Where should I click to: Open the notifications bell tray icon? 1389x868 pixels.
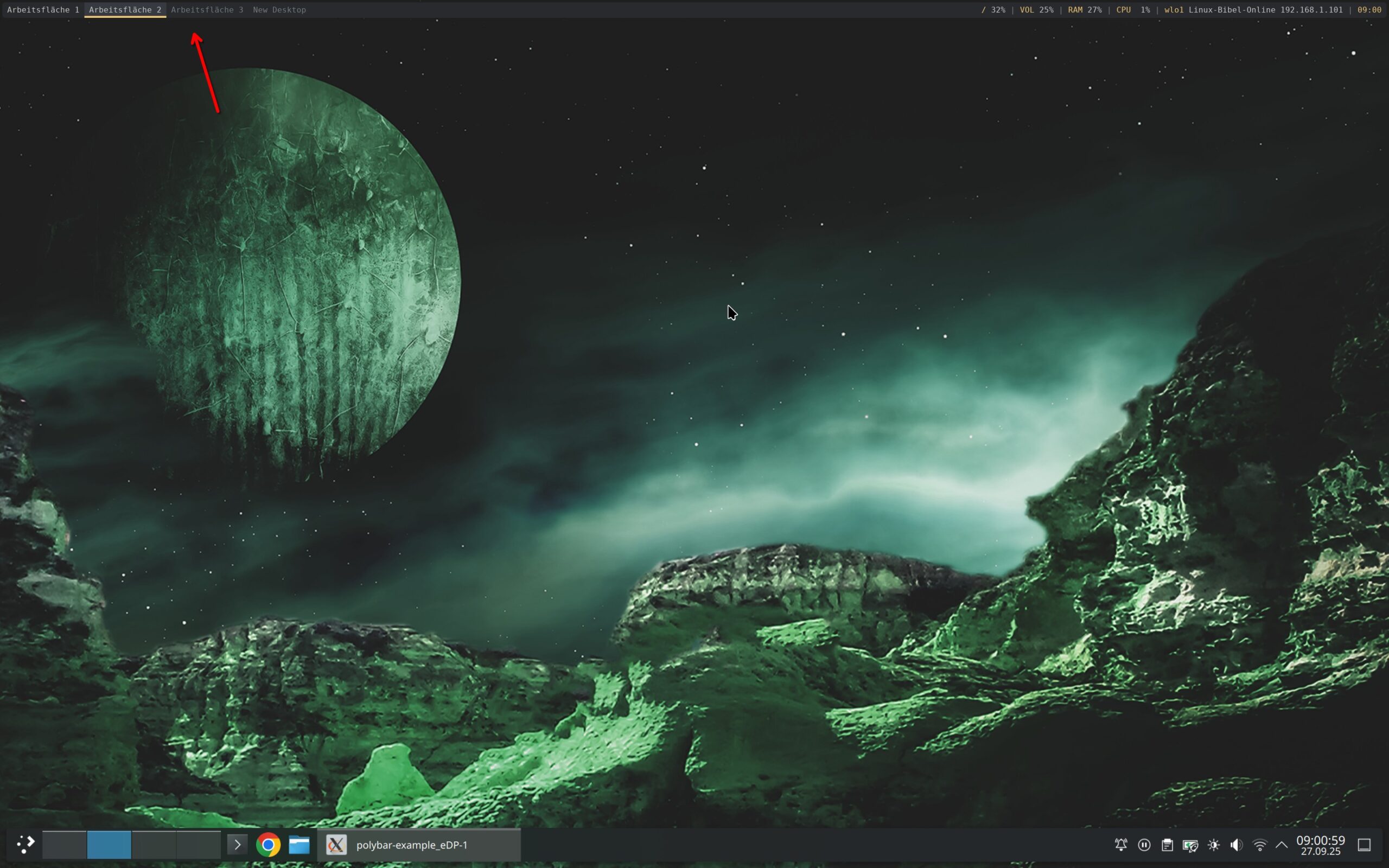pyautogui.click(x=1120, y=845)
